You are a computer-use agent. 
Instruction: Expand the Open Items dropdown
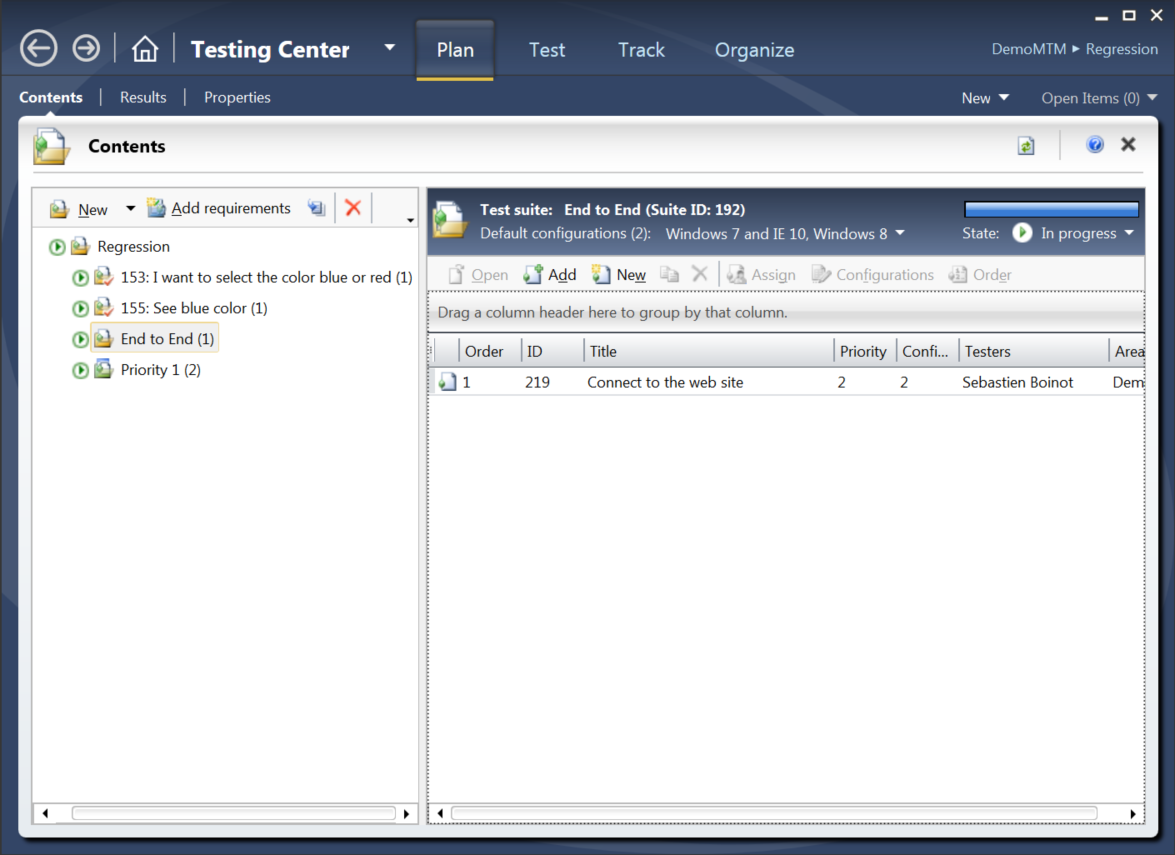coord(1098,97)
